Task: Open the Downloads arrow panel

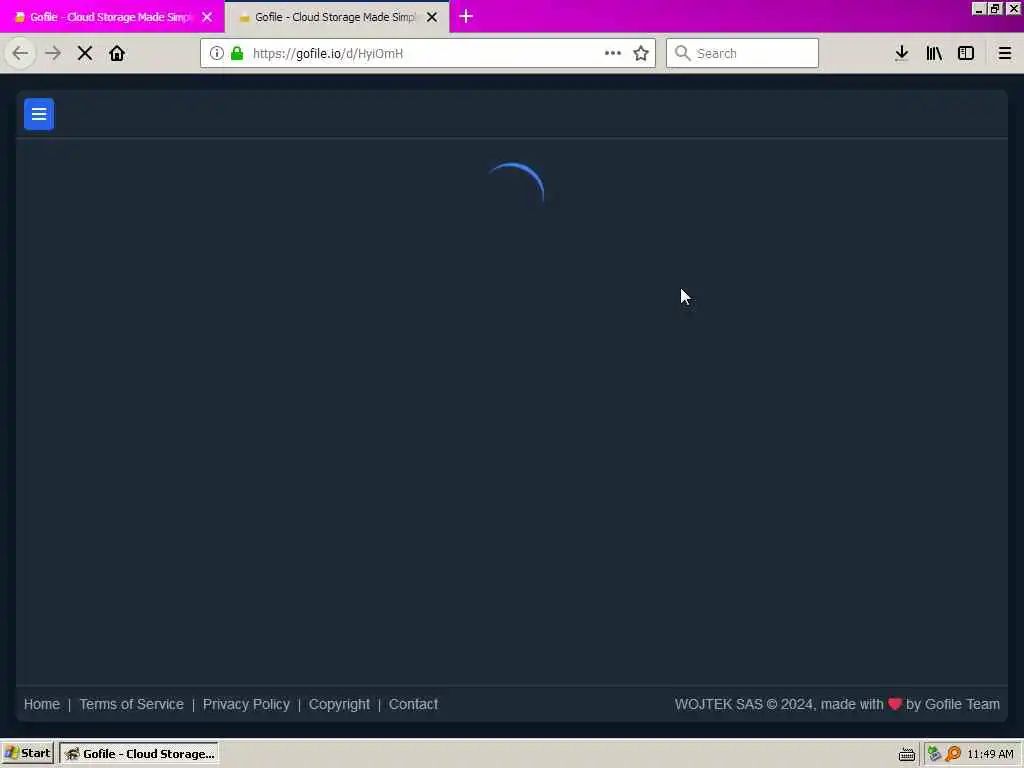Action: click(902, 53)
